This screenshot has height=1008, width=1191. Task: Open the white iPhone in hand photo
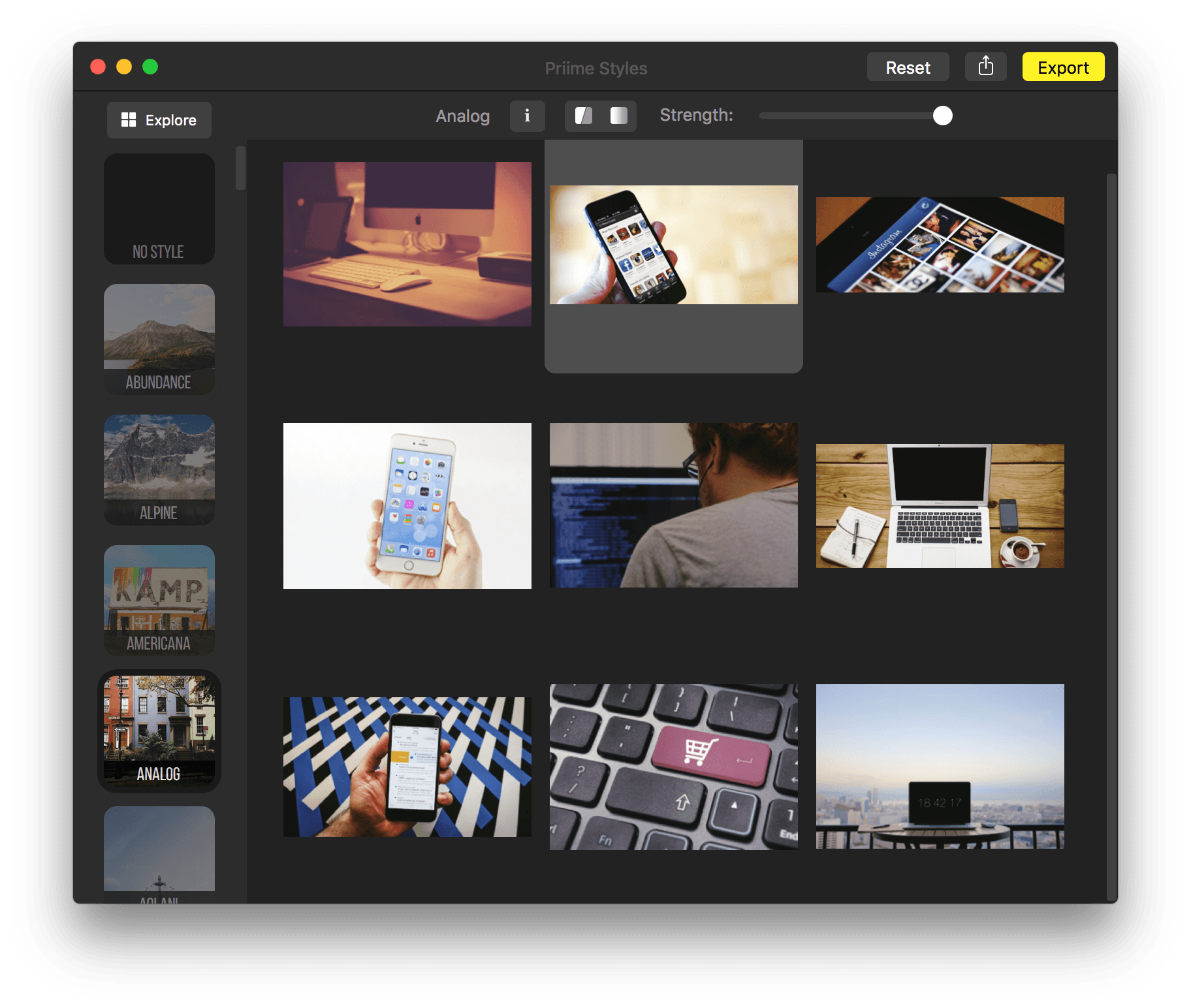pyautogui.click(x=407, y=506)
